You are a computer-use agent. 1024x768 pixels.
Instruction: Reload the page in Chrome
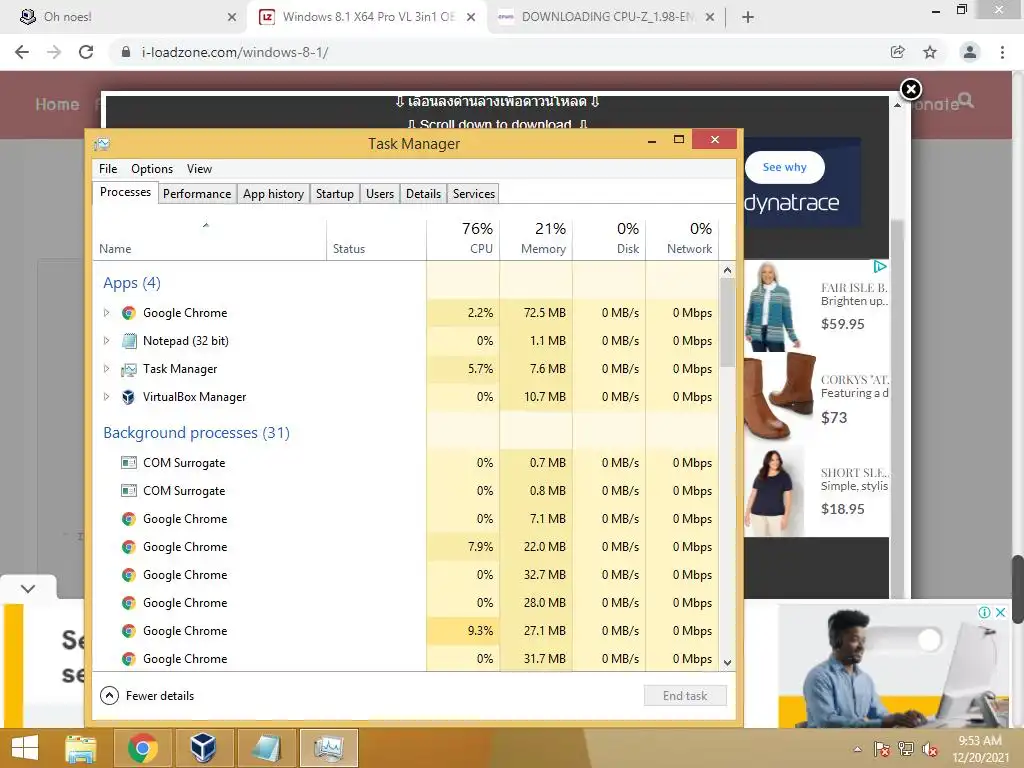86,52
